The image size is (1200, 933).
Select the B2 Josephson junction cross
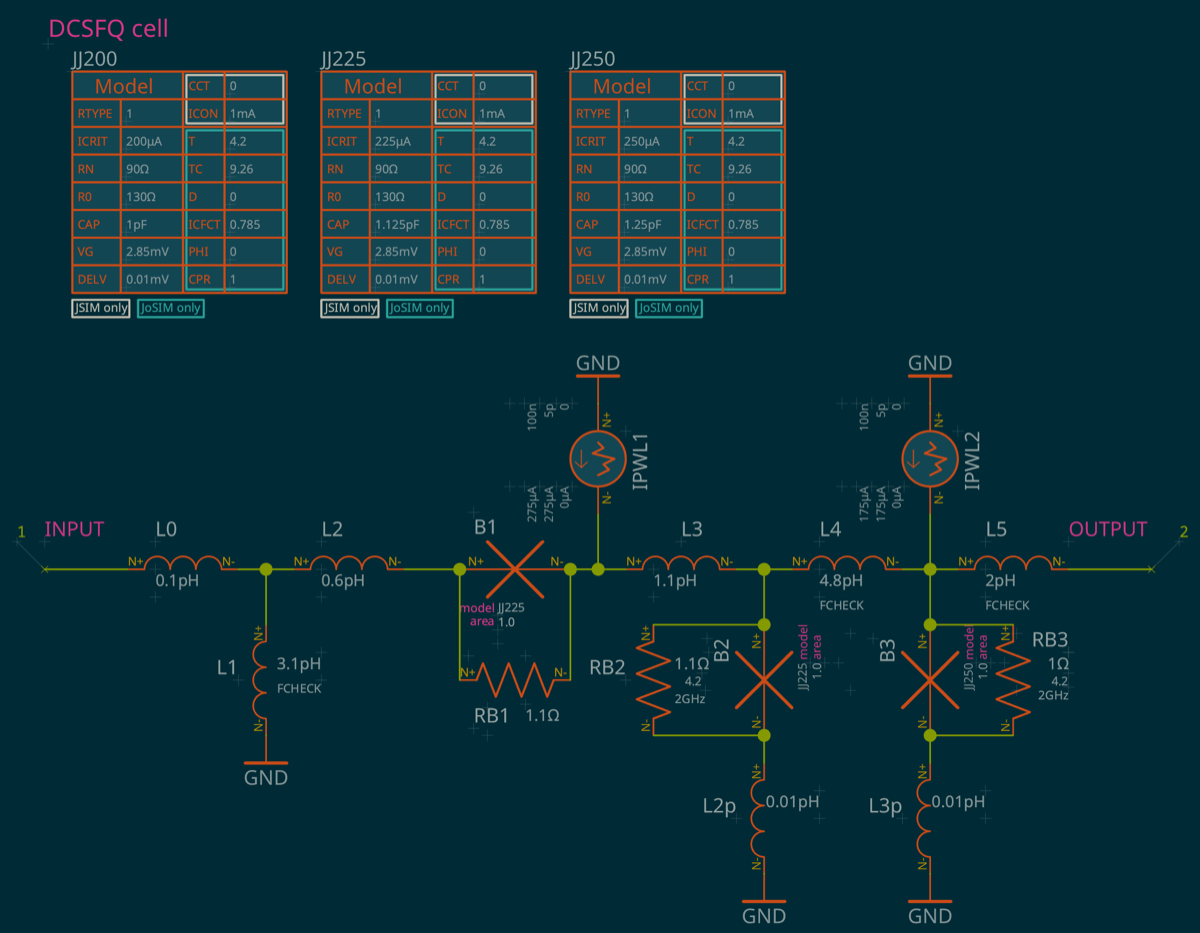pyautogui.click(x=764, y=680)
